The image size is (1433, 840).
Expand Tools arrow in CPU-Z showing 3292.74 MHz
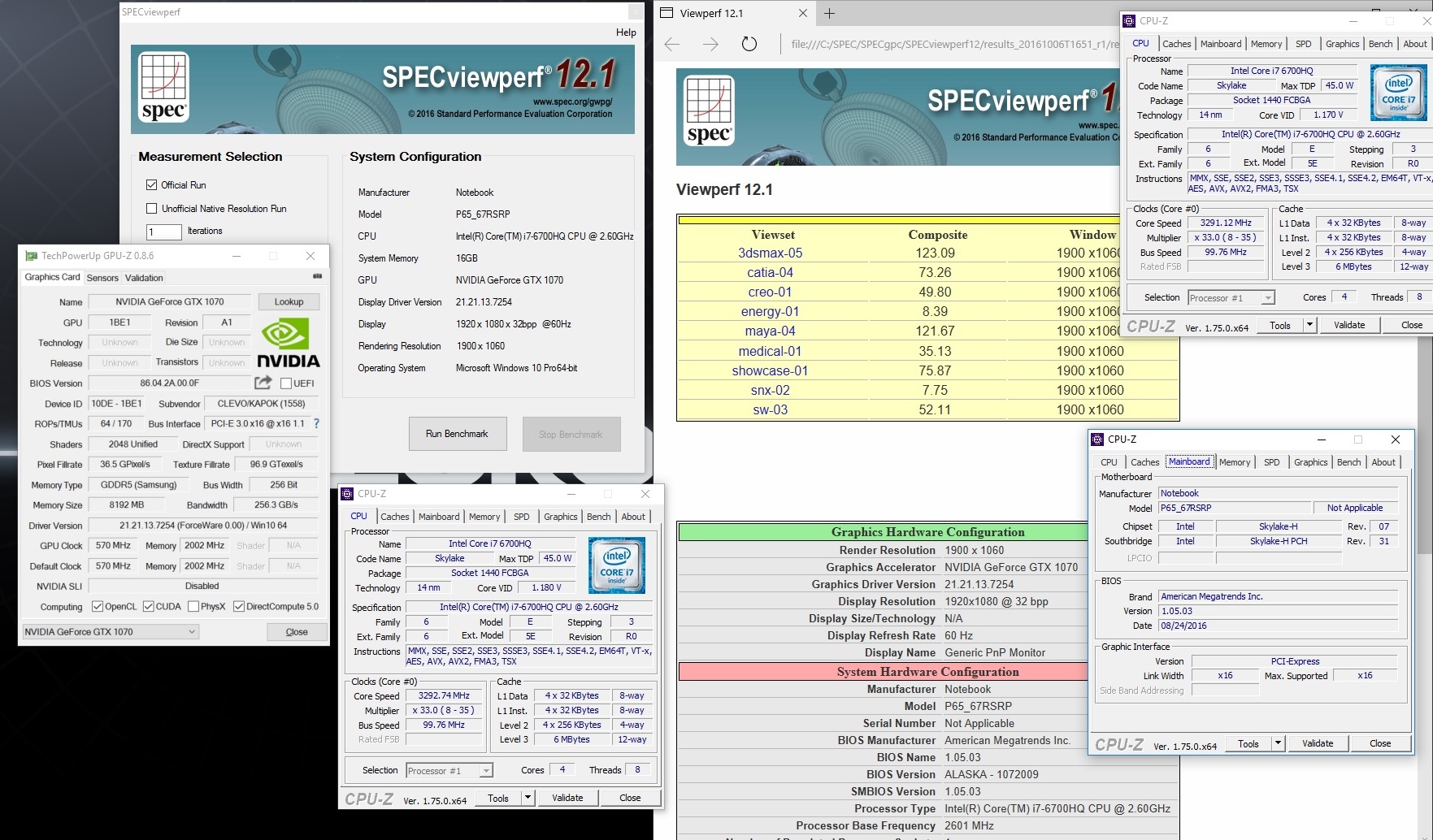click(528, 798)
